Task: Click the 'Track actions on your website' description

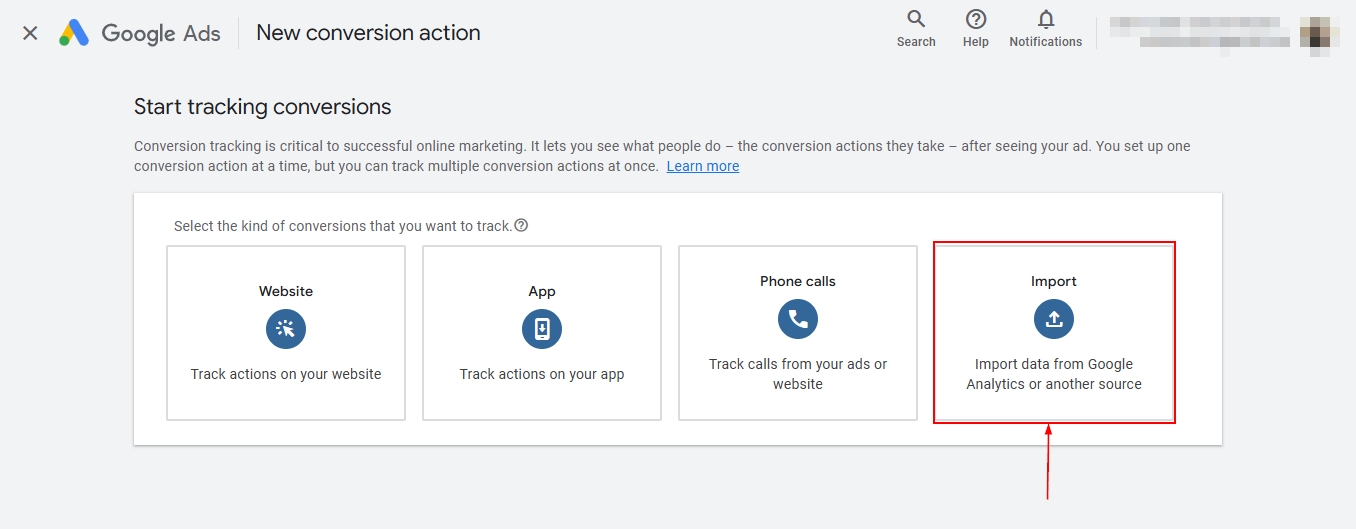Action: click(x=286, y=374)
